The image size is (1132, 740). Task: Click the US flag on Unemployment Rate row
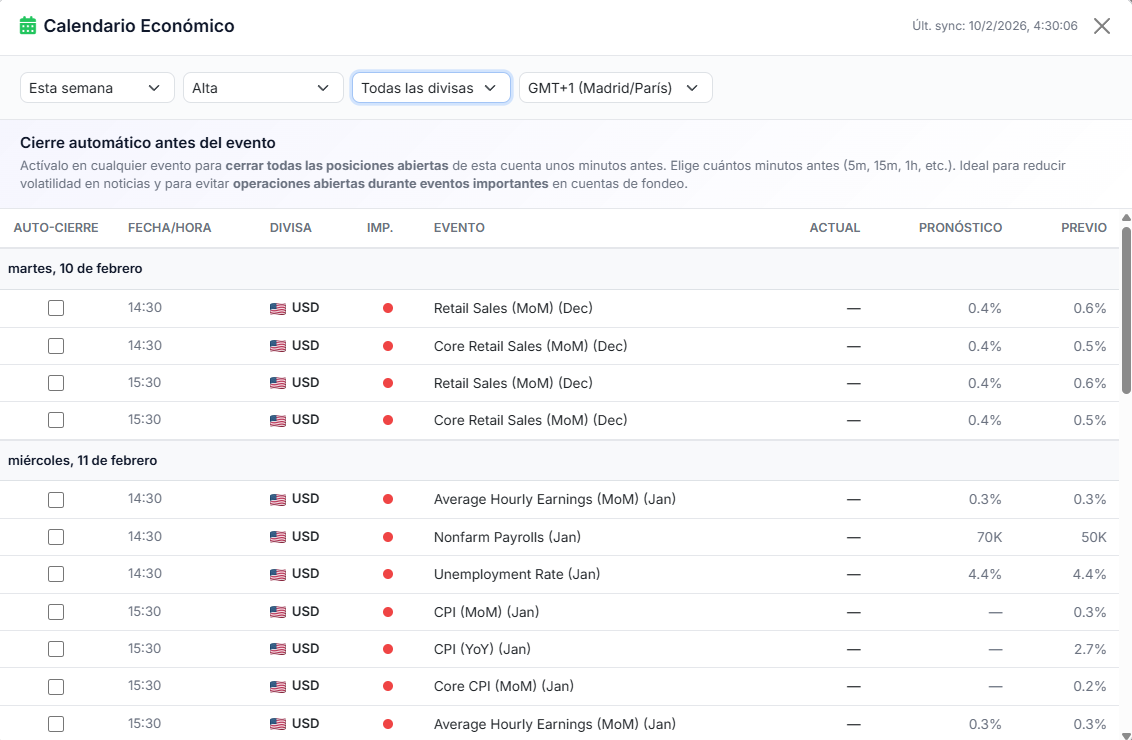[278, 575]
